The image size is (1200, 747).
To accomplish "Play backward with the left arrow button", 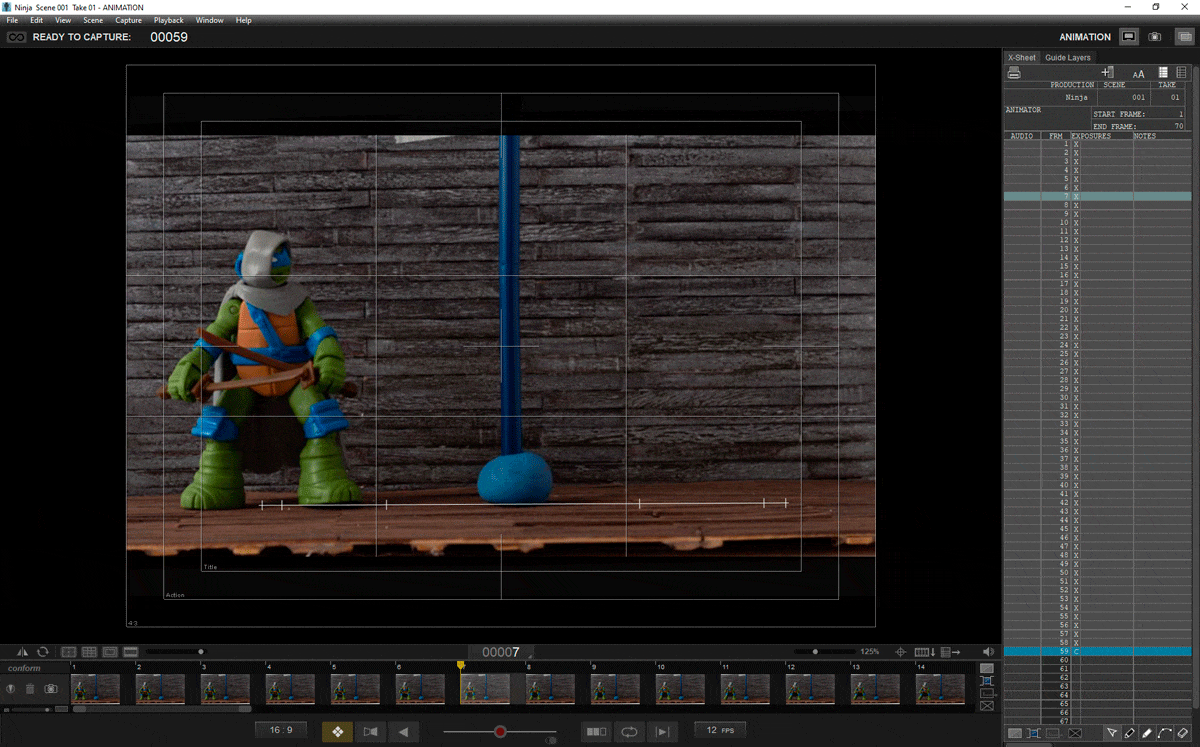I will tap(403, 732).
